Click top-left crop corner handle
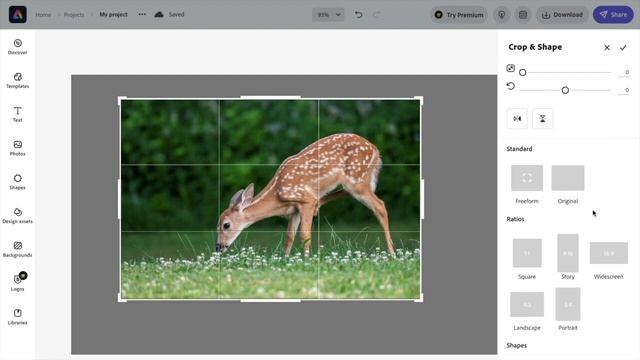 coord(121,99)
